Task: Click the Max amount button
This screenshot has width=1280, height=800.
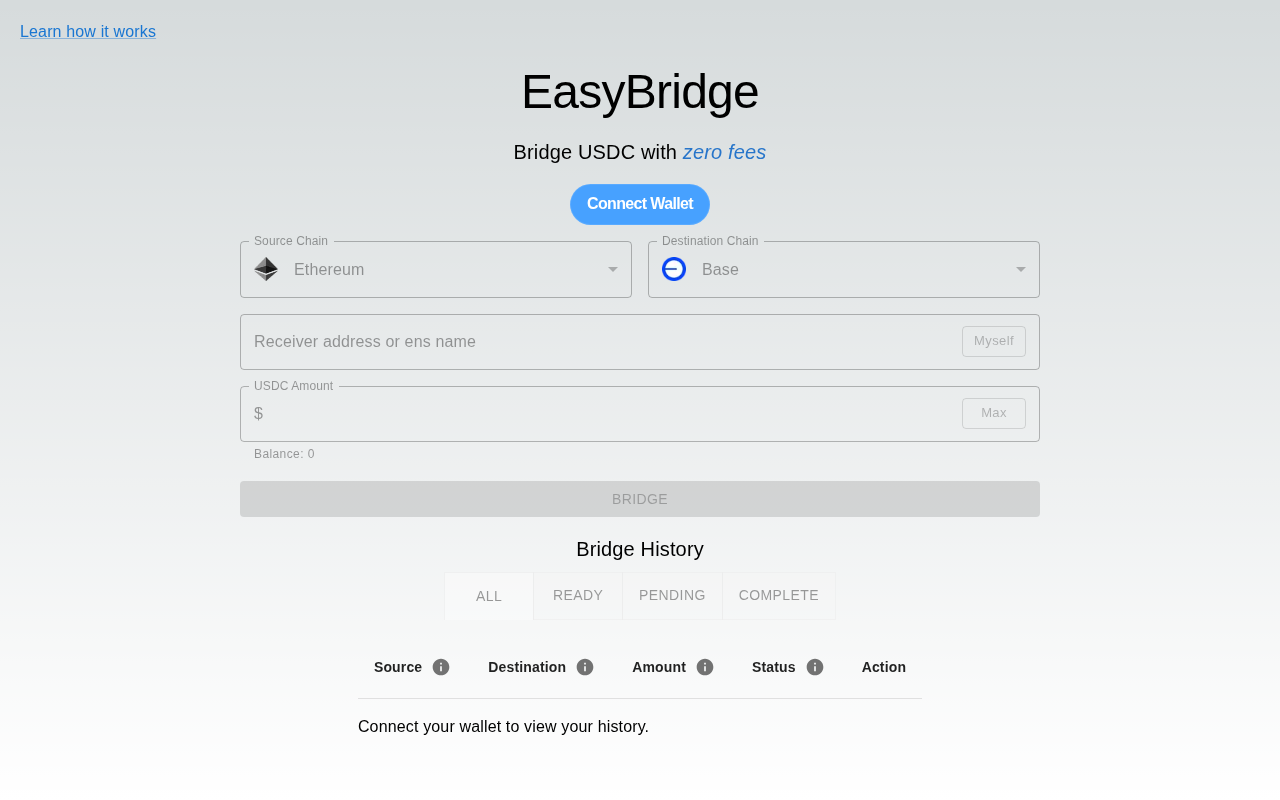Action: (994, 413)
